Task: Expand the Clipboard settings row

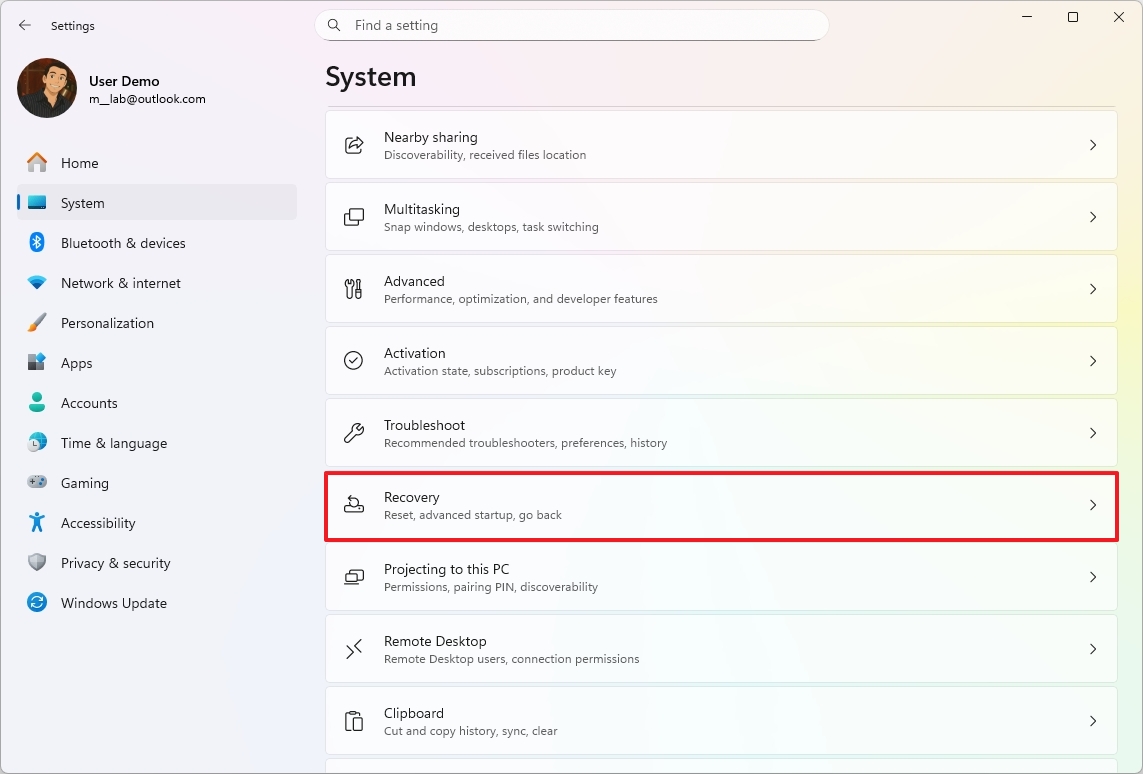Action: click(720, 720)
